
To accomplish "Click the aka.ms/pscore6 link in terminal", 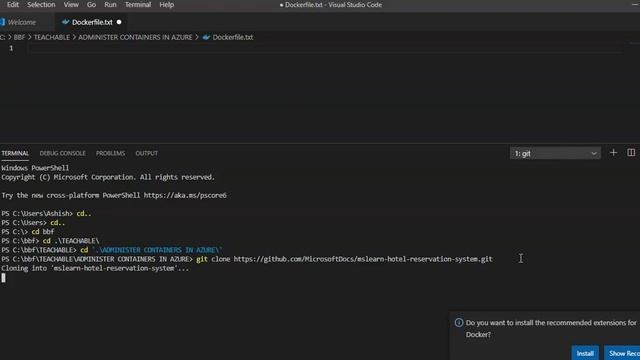I will (185, 196).
